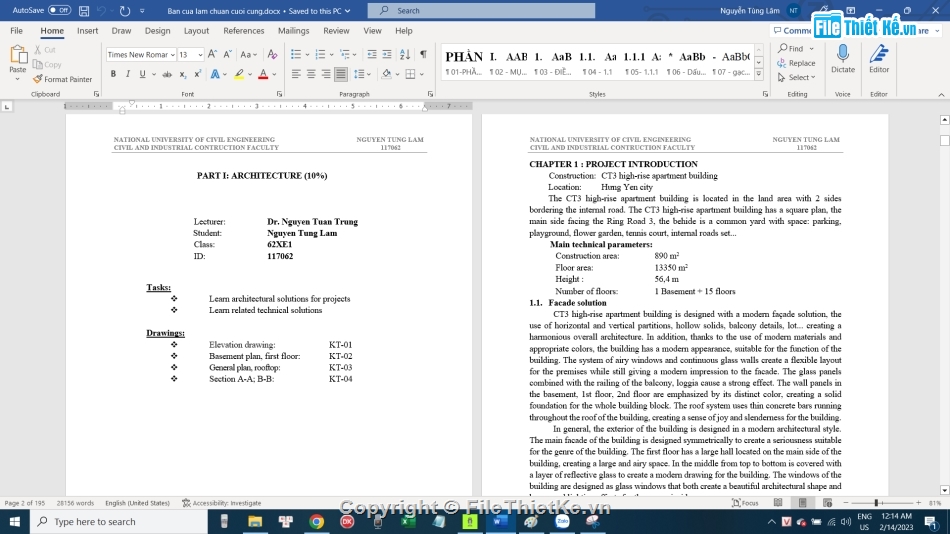950x534 pixels.
Task: Open the Select dropdown
Action: click(x=796, y=78)
